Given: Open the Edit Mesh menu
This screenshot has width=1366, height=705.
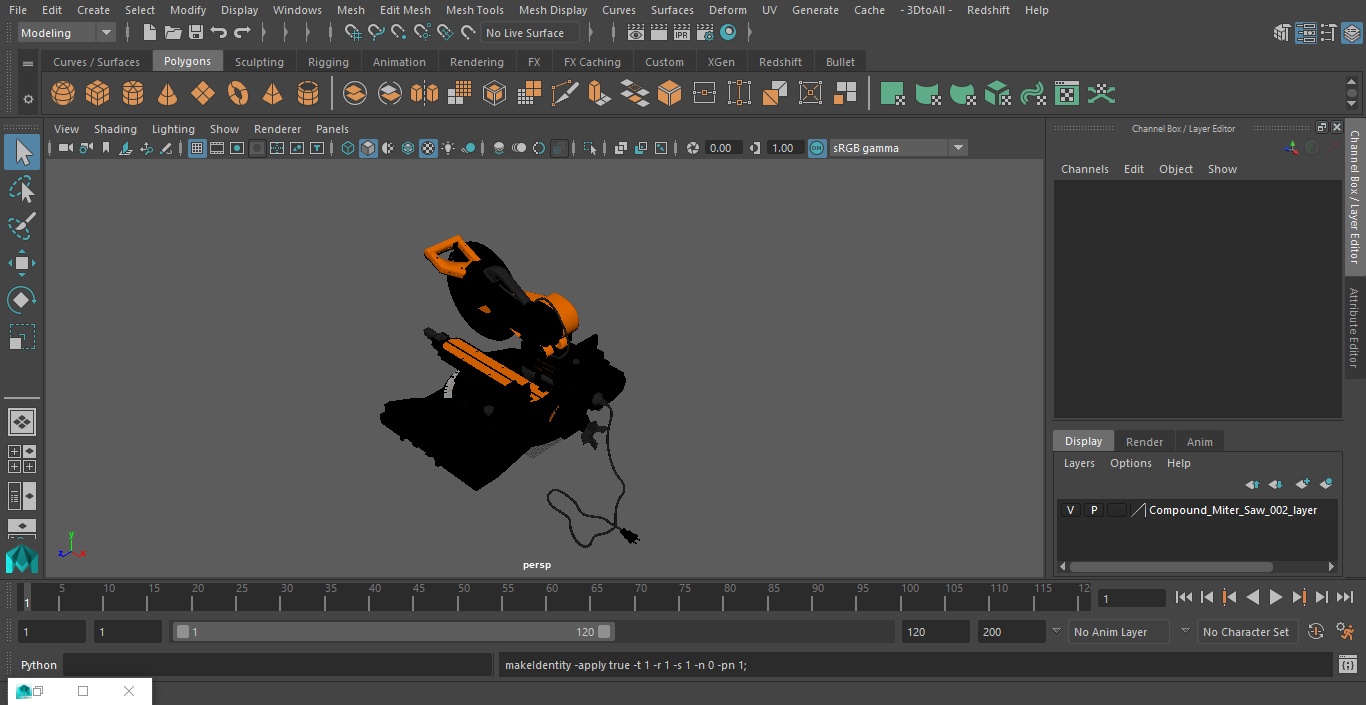Looking at the screenshot, I should coord(405,10).
